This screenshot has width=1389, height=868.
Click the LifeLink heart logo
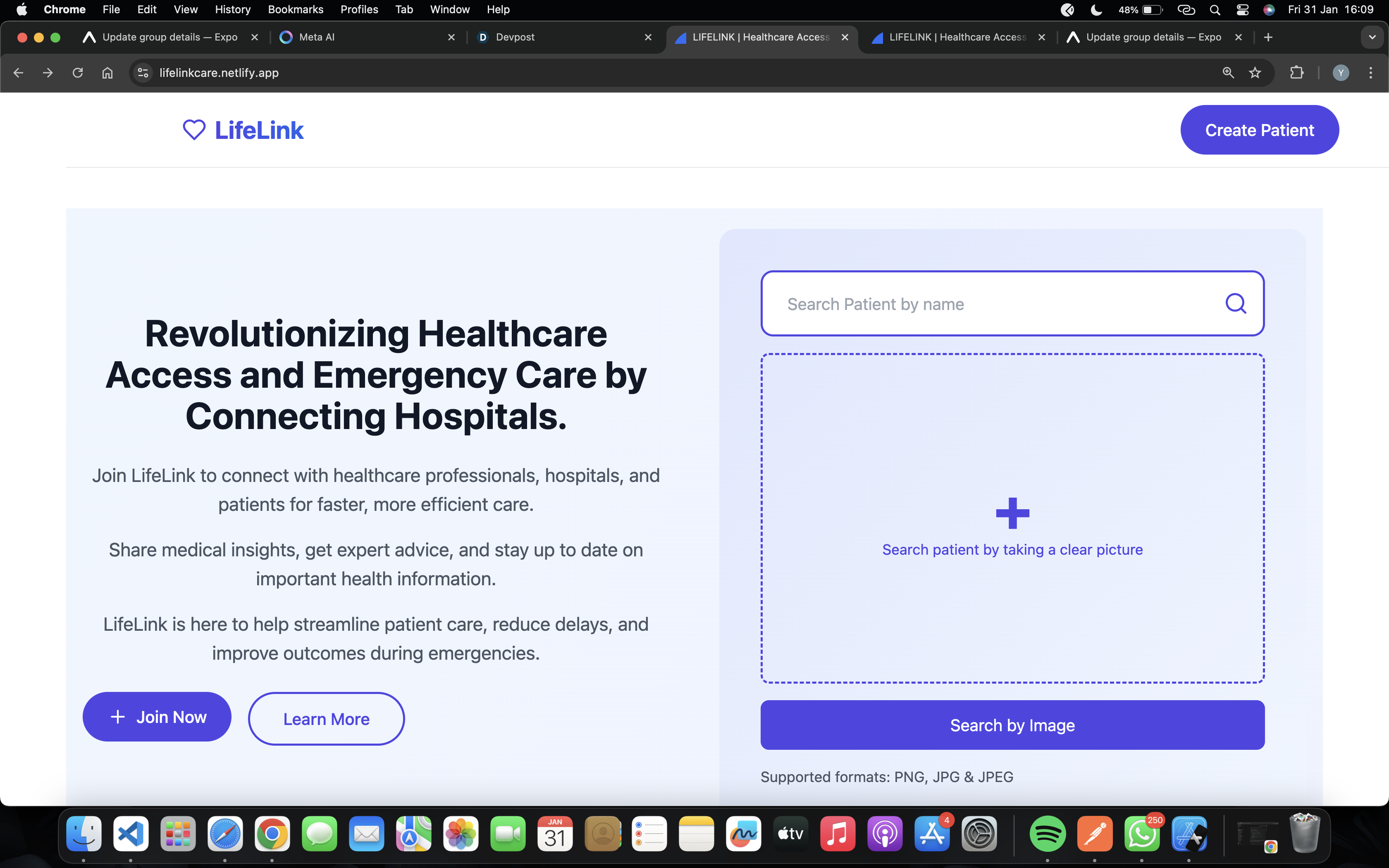pyautogui.click(x=194, y=130)
